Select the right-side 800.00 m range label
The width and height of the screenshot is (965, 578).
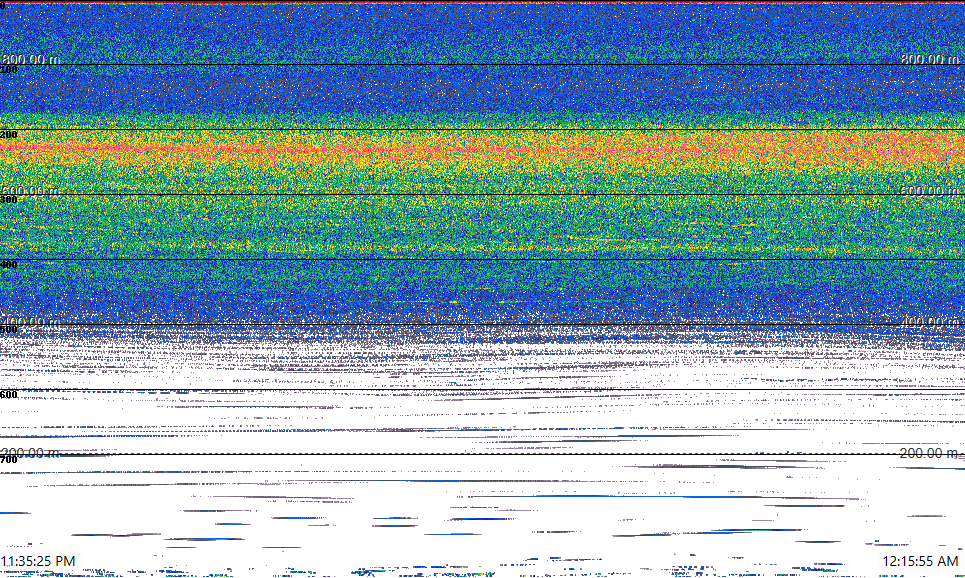click(x=930, y=59)
